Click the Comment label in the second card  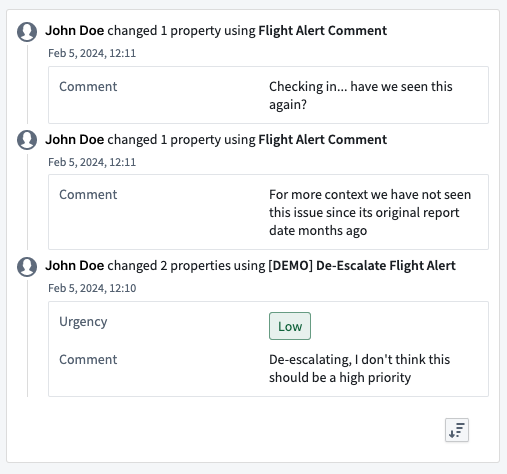tap(88, 194)
